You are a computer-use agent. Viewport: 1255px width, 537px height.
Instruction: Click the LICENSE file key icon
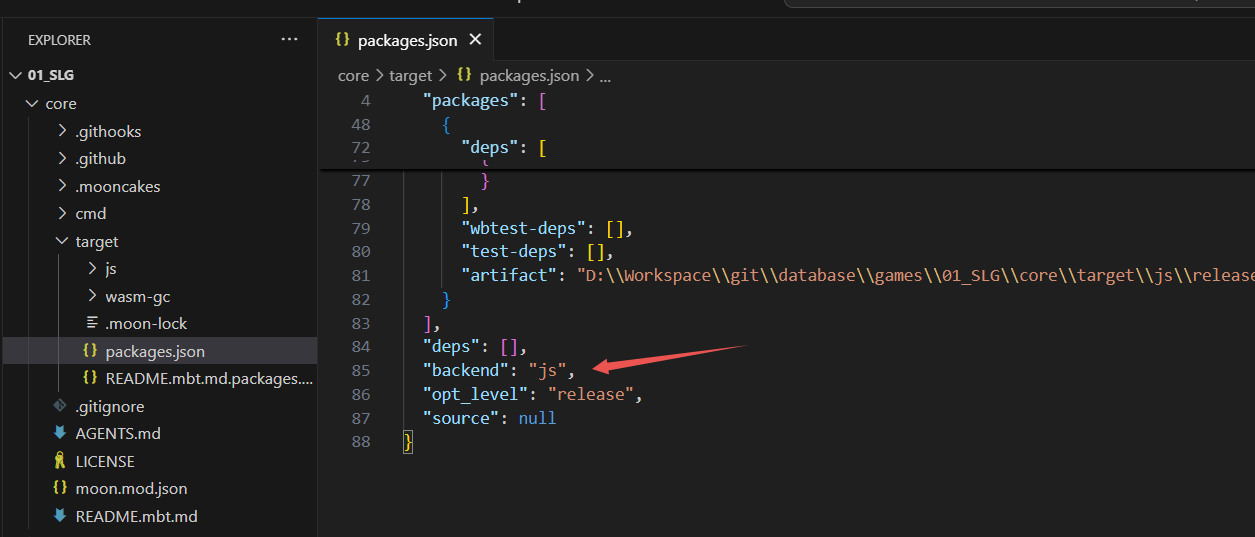click(60, 461)
